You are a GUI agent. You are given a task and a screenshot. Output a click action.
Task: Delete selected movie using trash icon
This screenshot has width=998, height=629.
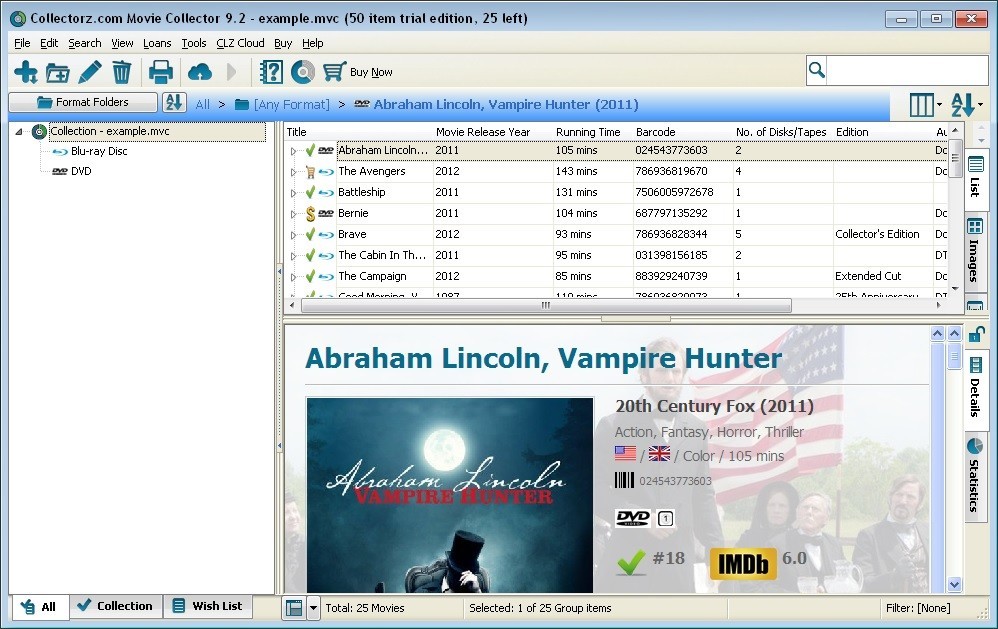pos(121,71)
